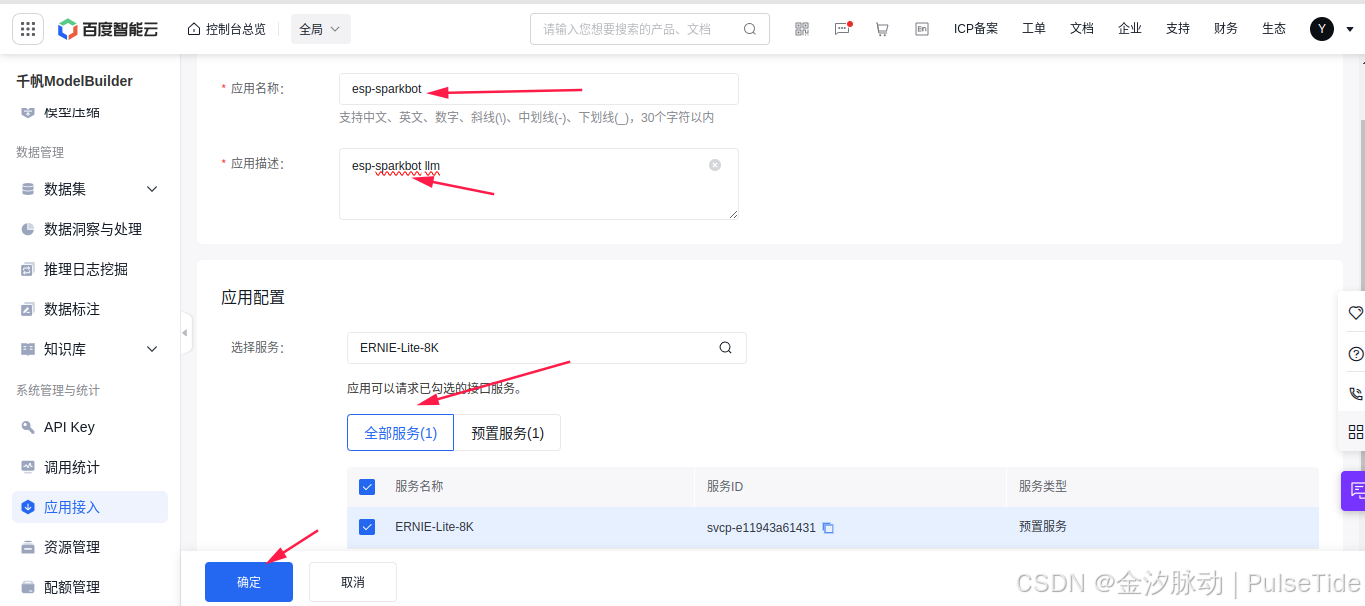Click the help question icon on right edge
1365x606 pixels.
pos(1355,354)
